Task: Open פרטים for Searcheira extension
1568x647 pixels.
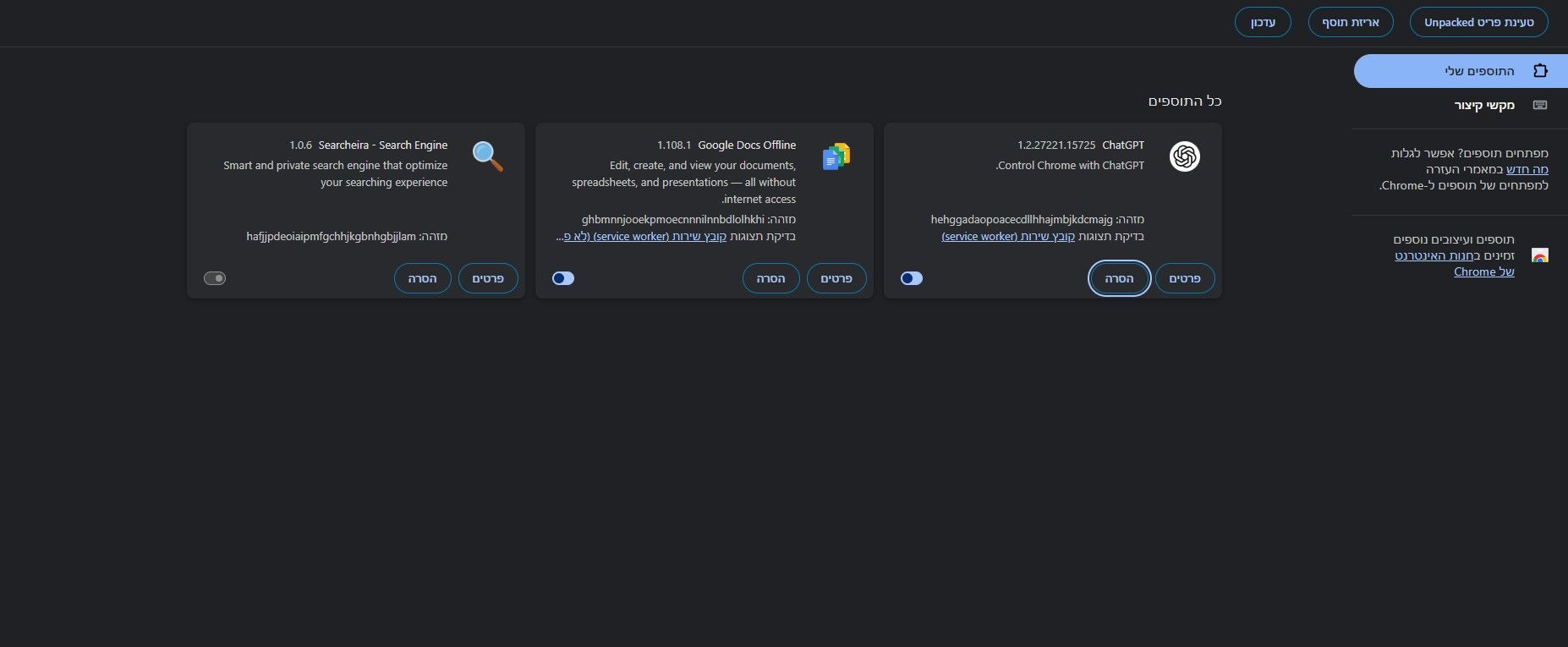Action: tap(488, 278)
